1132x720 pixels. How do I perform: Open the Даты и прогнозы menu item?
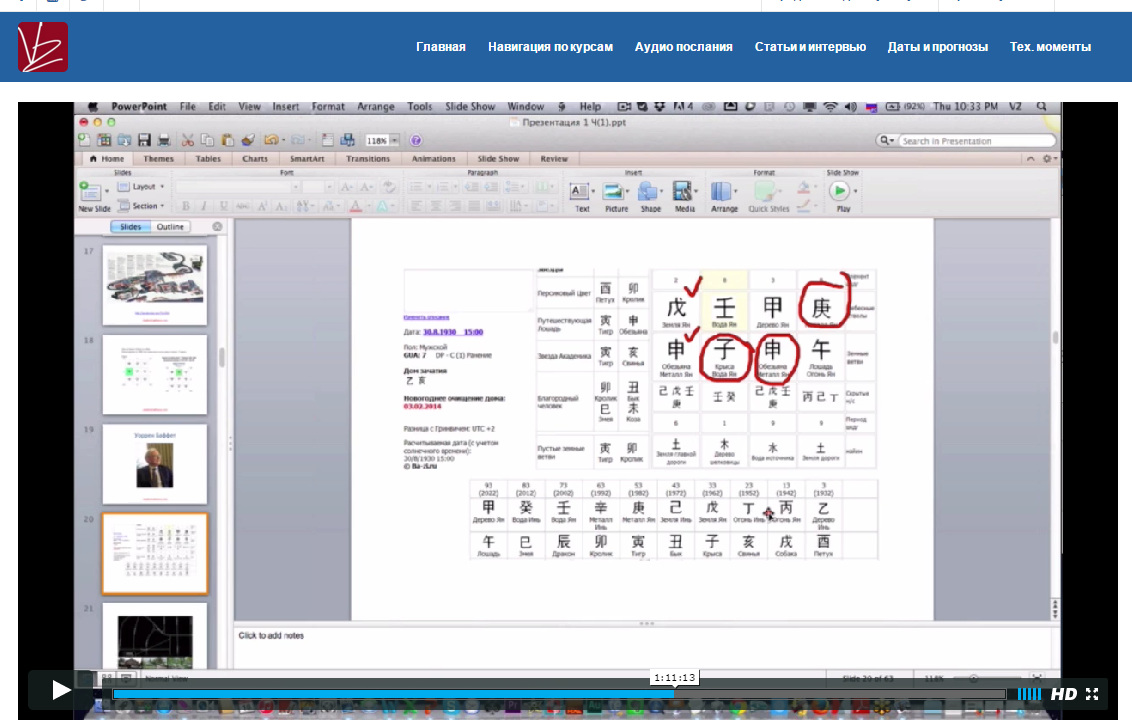tap(937, 47)
